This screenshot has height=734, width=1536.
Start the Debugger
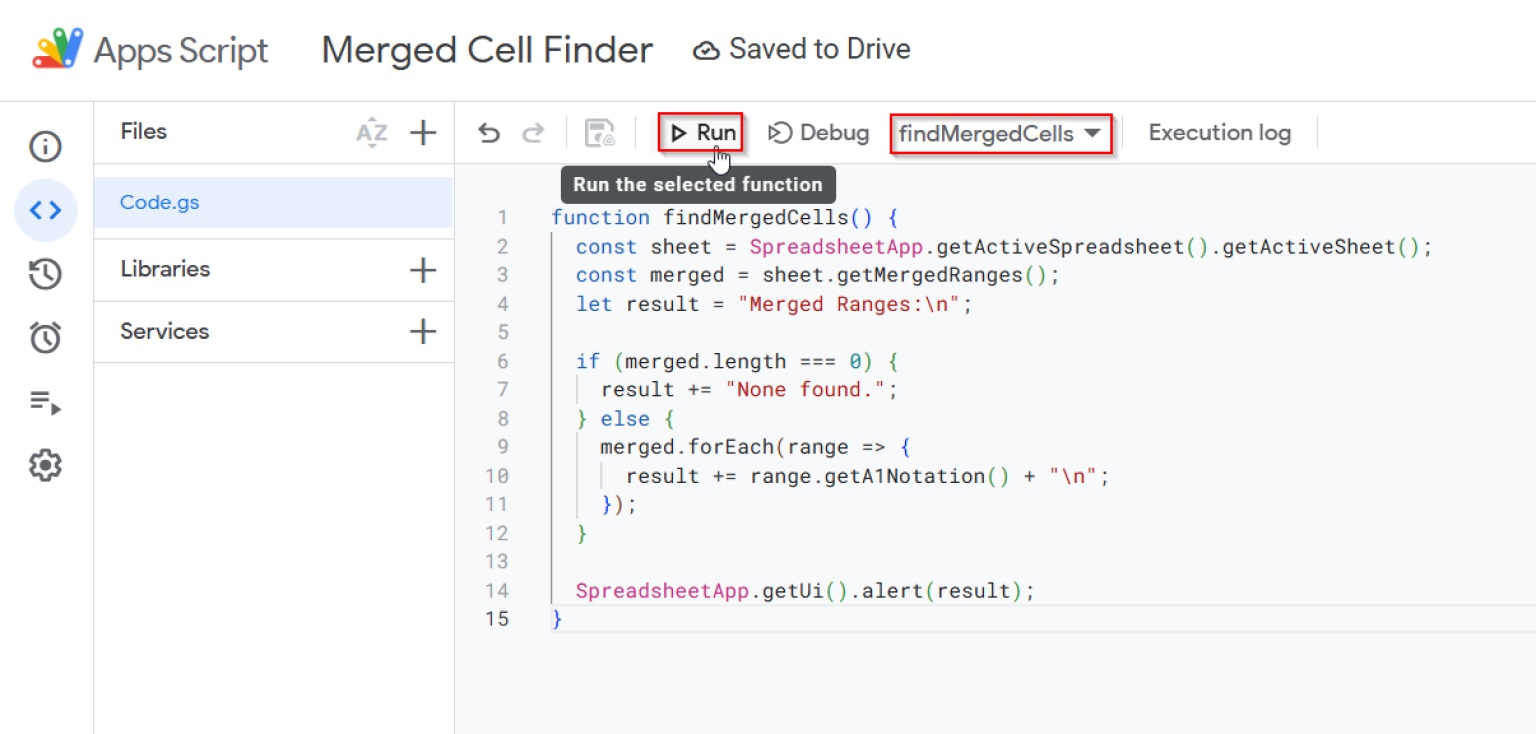pyautogui.click(x=818, y=132)
